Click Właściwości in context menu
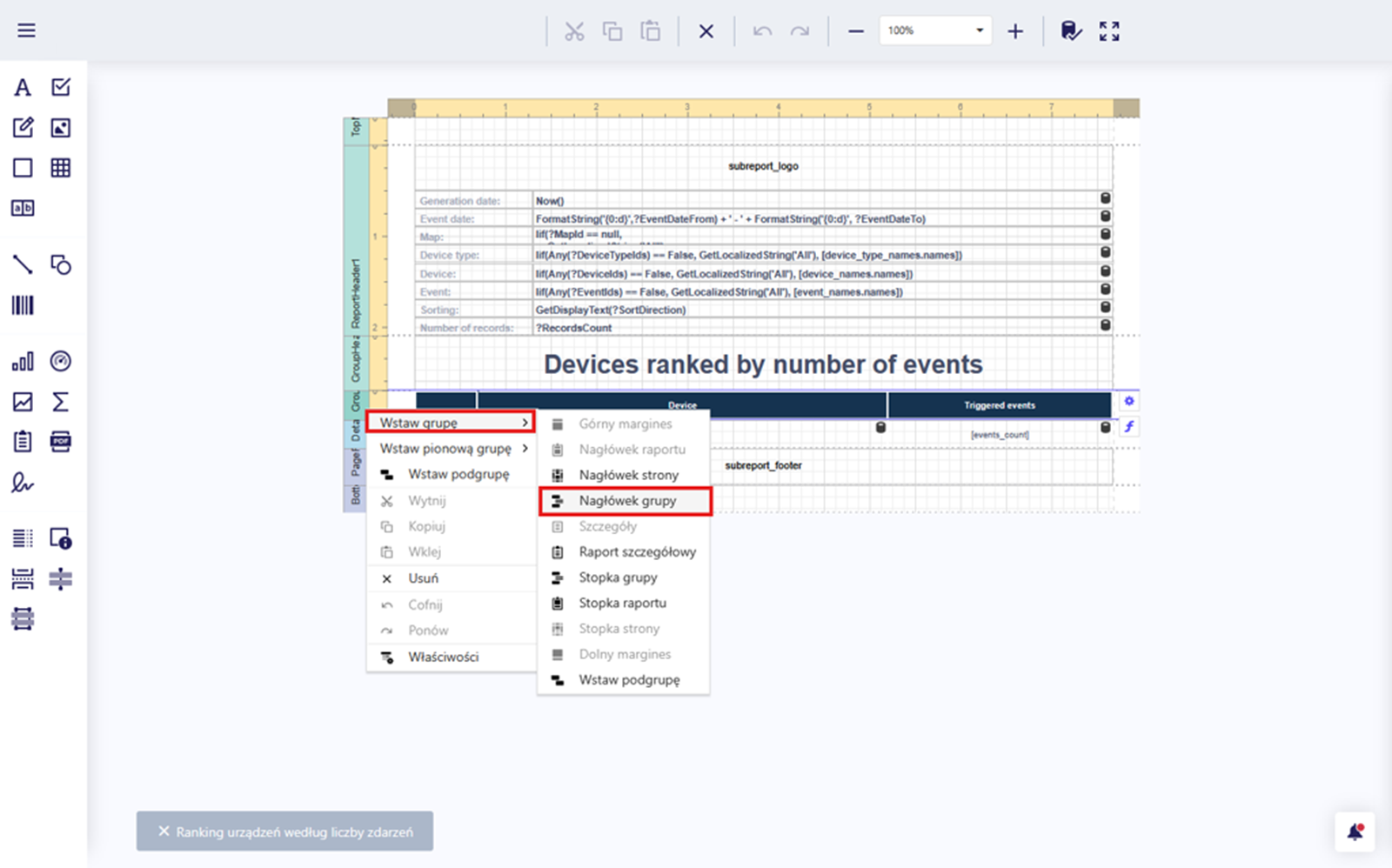 click(443, 657)
